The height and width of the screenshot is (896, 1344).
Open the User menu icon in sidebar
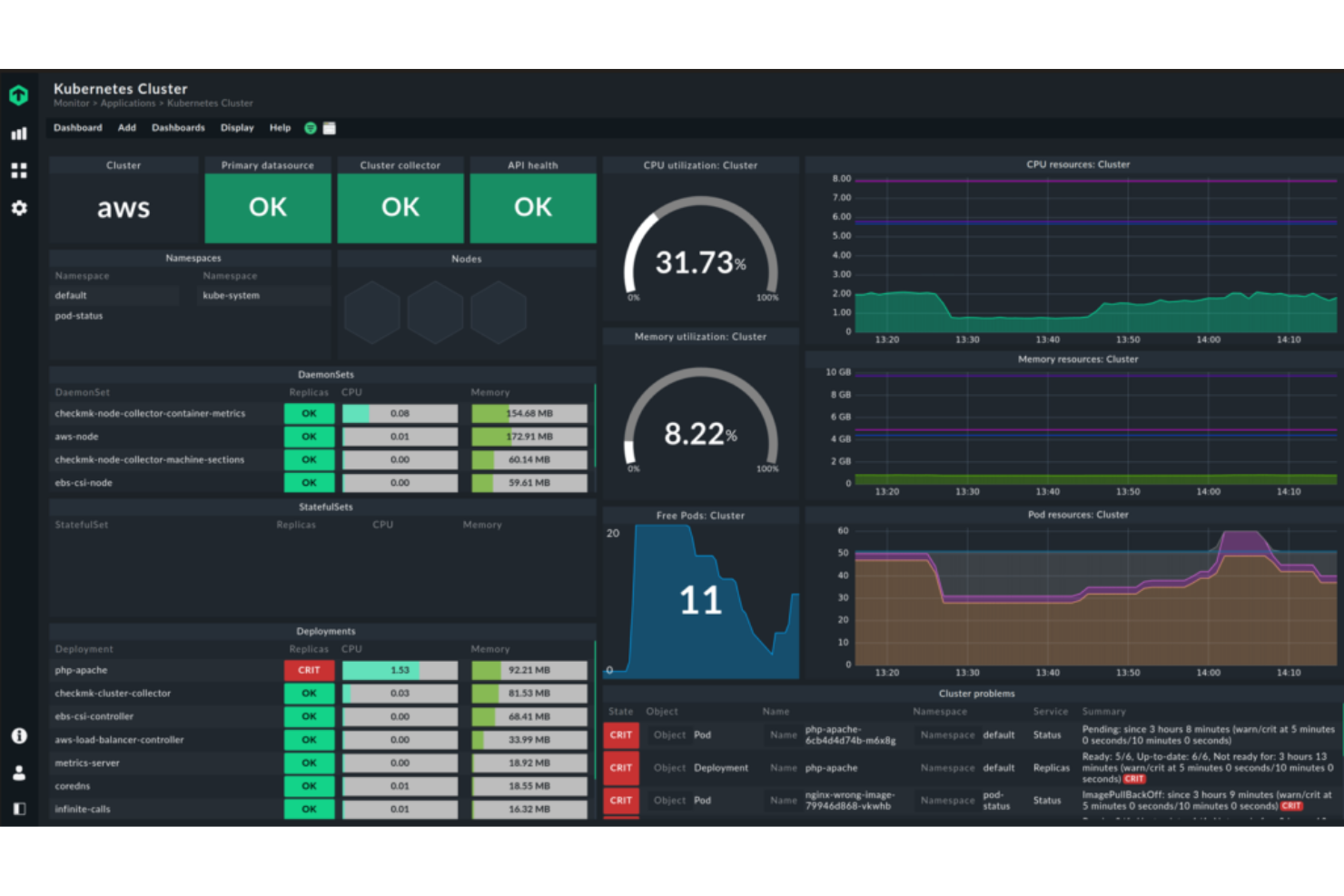tap(19, 773)
